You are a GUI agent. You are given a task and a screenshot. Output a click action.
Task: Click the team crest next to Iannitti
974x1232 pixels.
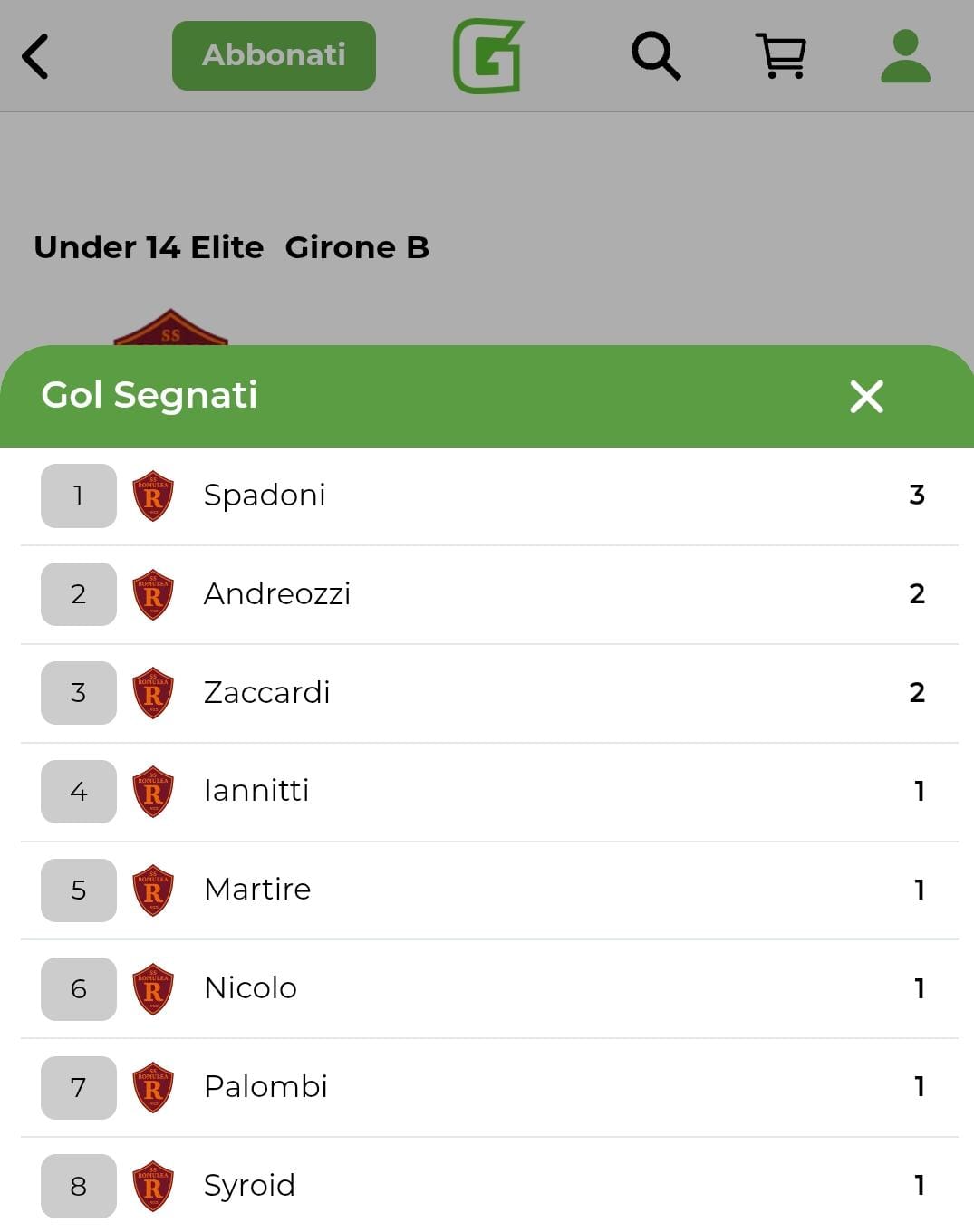(153, 792)
